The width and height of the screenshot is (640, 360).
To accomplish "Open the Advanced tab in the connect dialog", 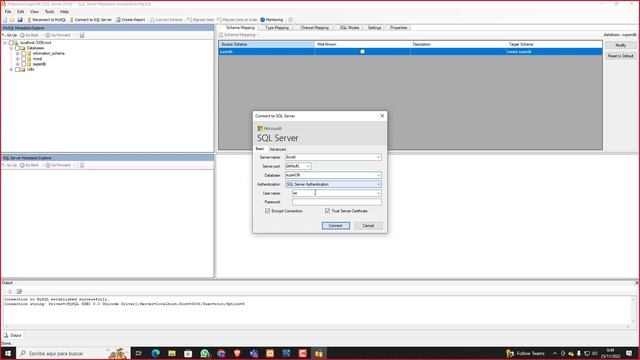I will pos(278,149).
